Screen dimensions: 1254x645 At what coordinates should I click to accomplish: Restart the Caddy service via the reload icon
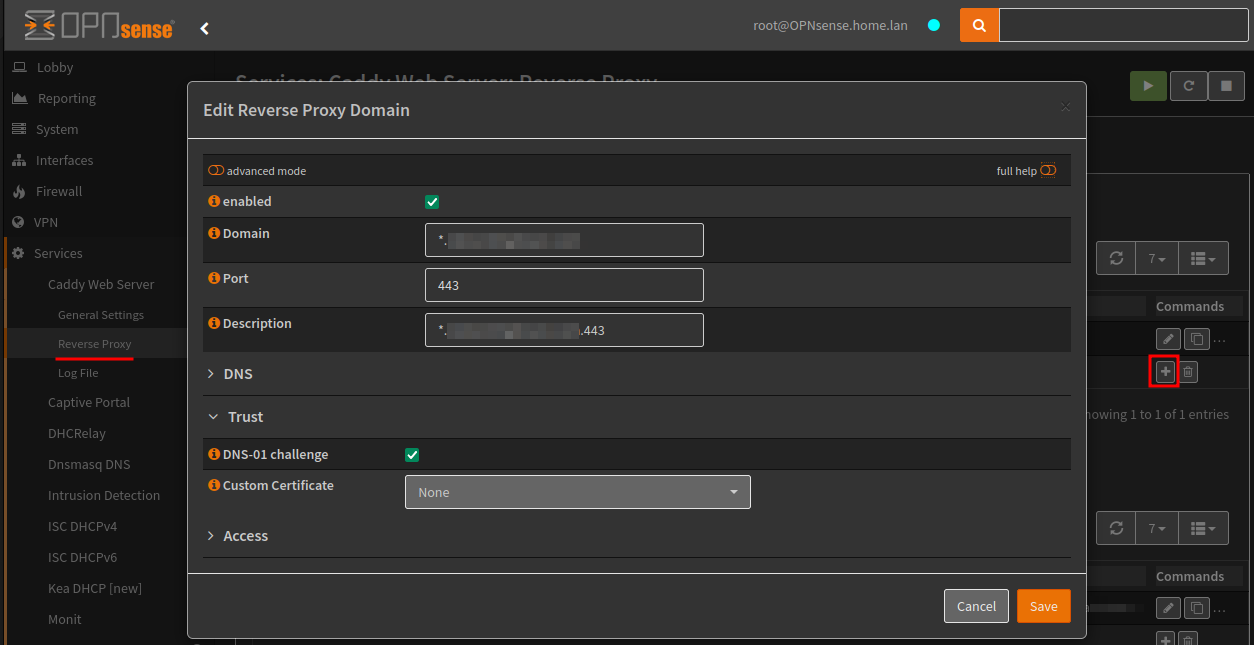coord(1188,86)
